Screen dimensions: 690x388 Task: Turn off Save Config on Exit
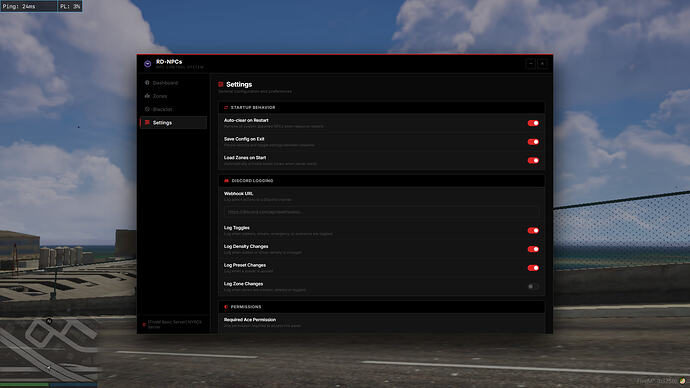click(533, 142)
